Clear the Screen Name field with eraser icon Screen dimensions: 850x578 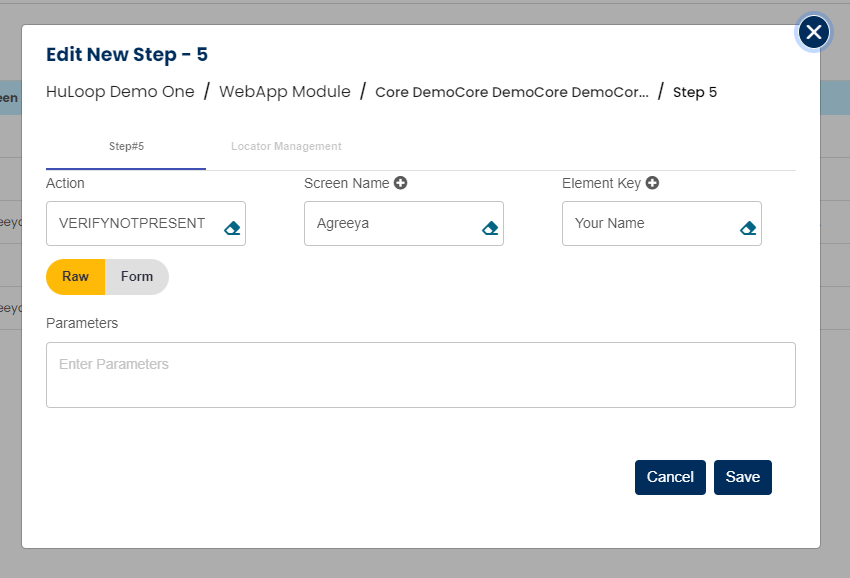coord(490,228)
